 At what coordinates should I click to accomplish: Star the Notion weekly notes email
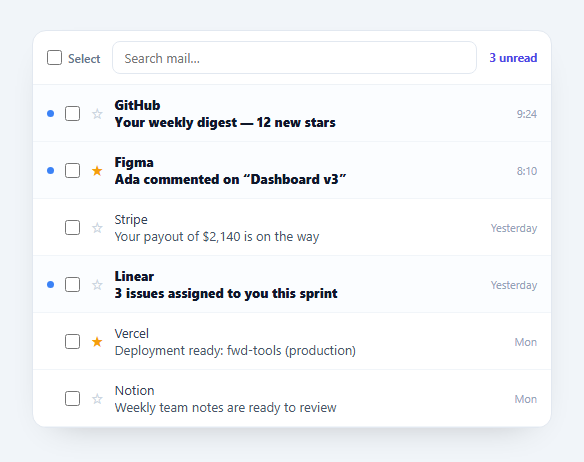coord(97,399)
